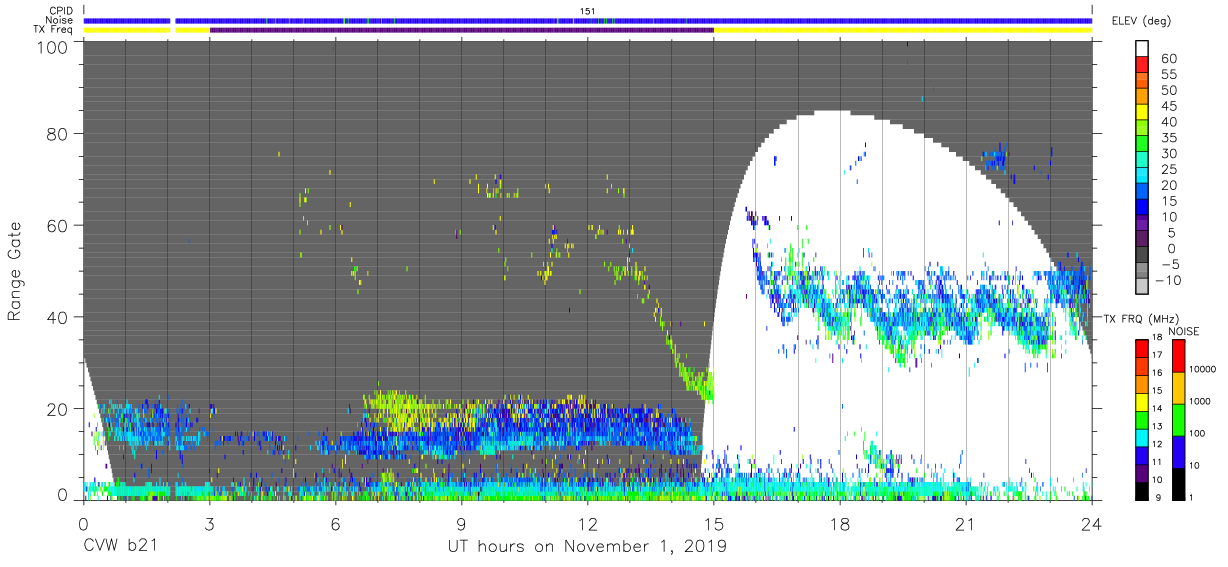Click the 'CVW b21' radar label
The width and height of the screenshot is (1228, 567).
tap(119, 547)
